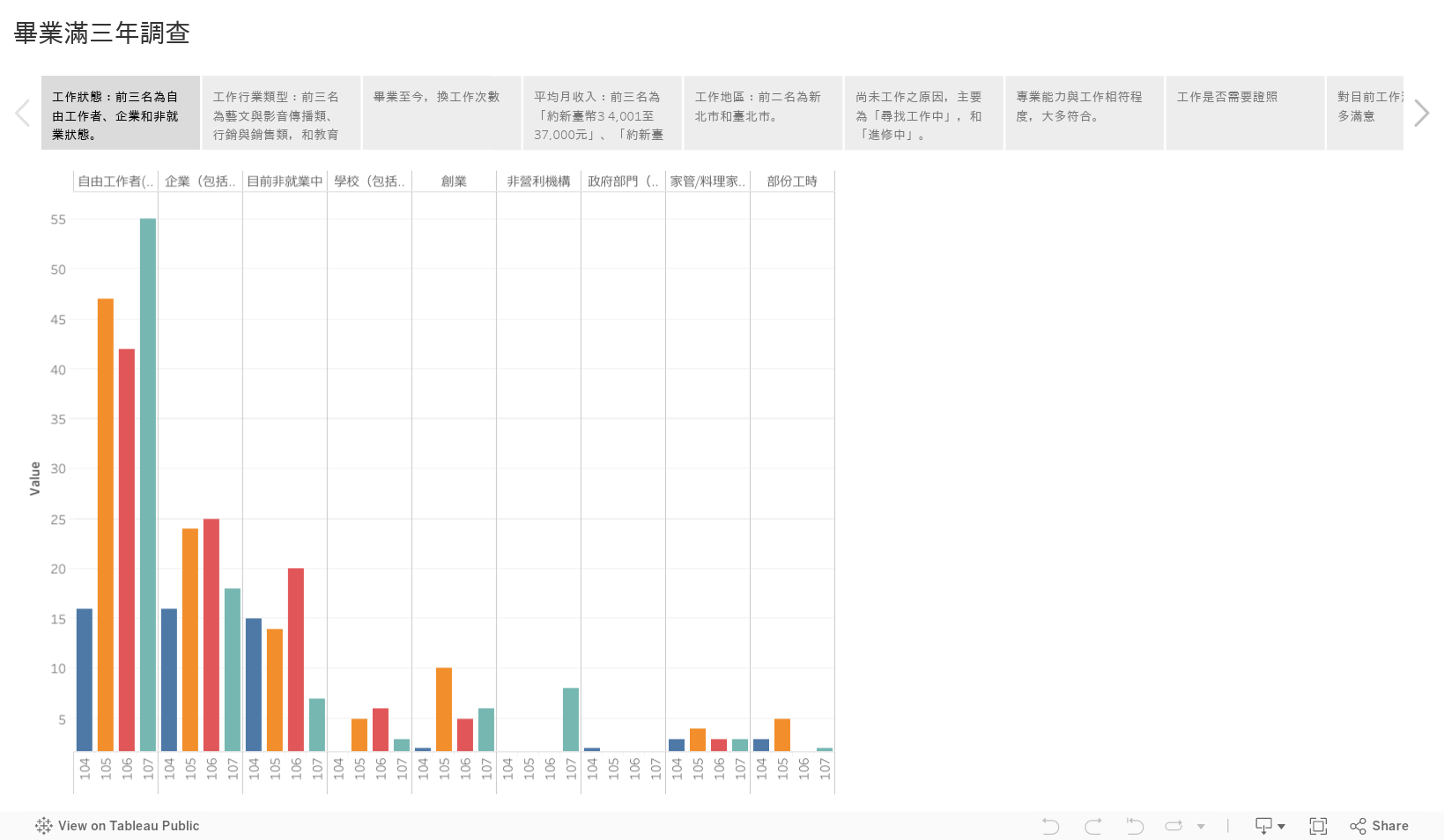Click the Tableau logo icon
1444x840 pixels.
(x=43, y=825)
